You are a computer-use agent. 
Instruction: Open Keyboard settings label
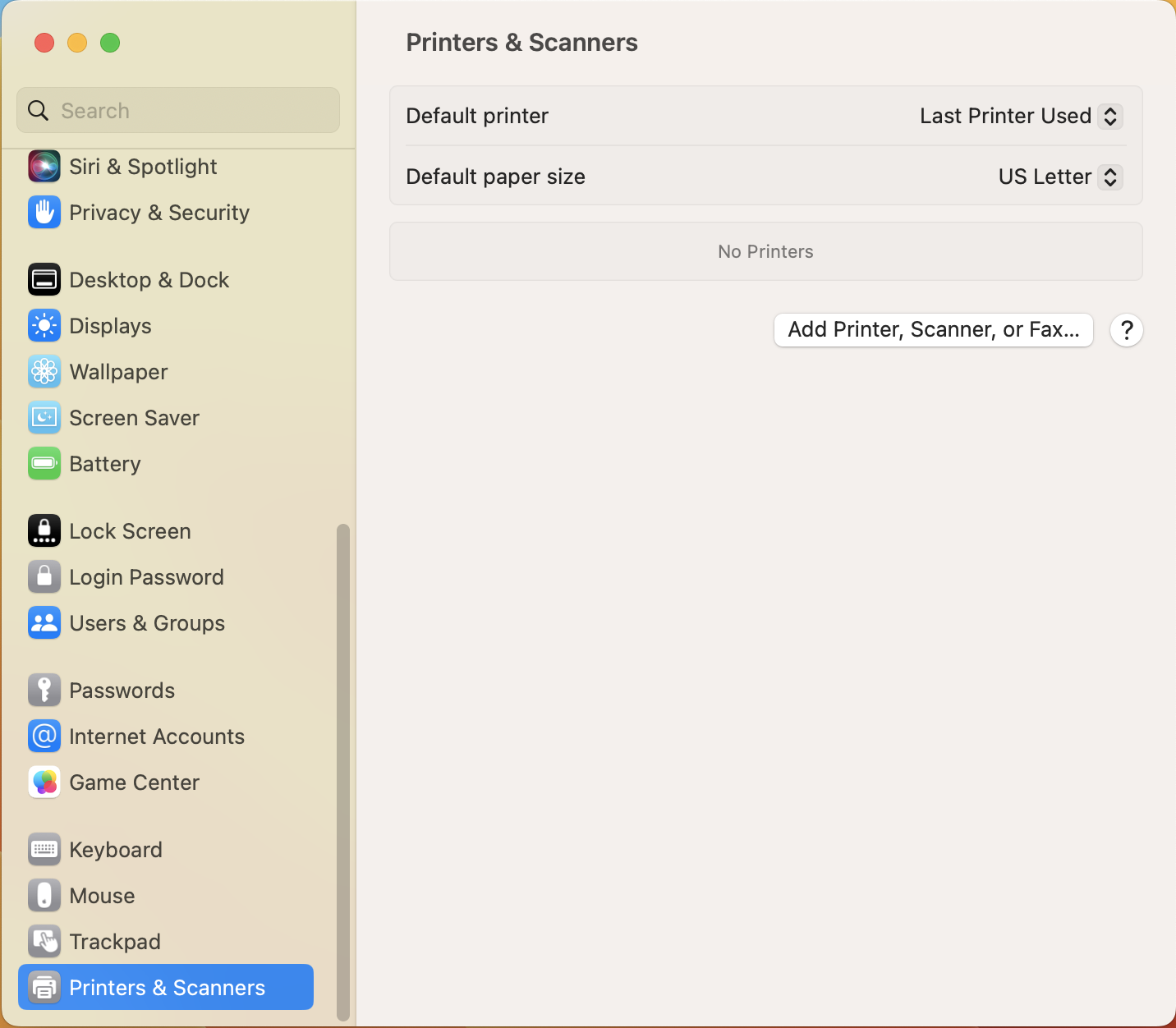pos(116,850)
